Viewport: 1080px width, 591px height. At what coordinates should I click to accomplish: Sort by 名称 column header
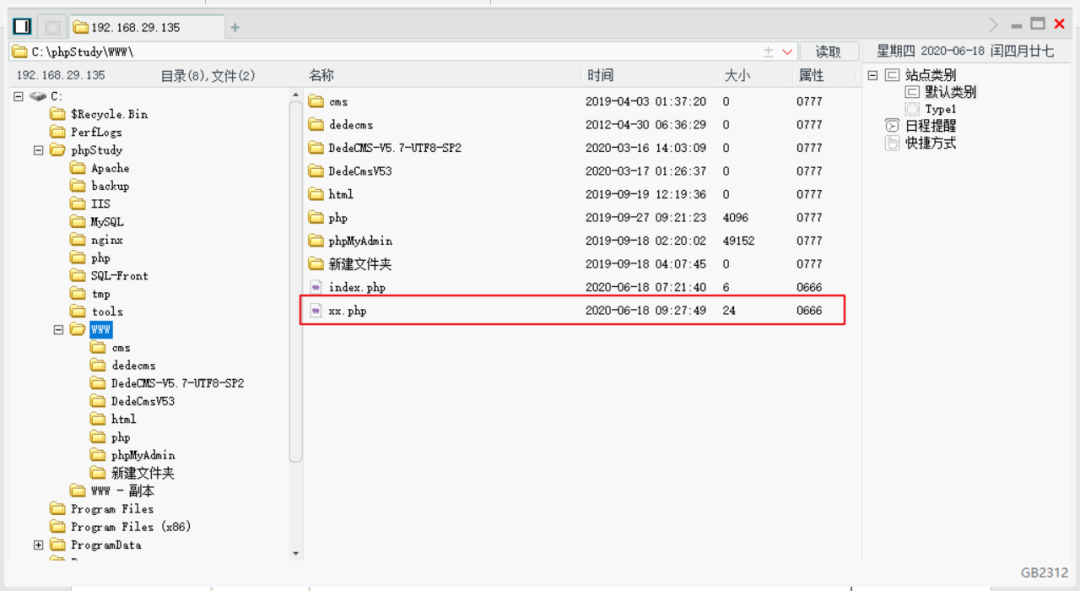322,75
